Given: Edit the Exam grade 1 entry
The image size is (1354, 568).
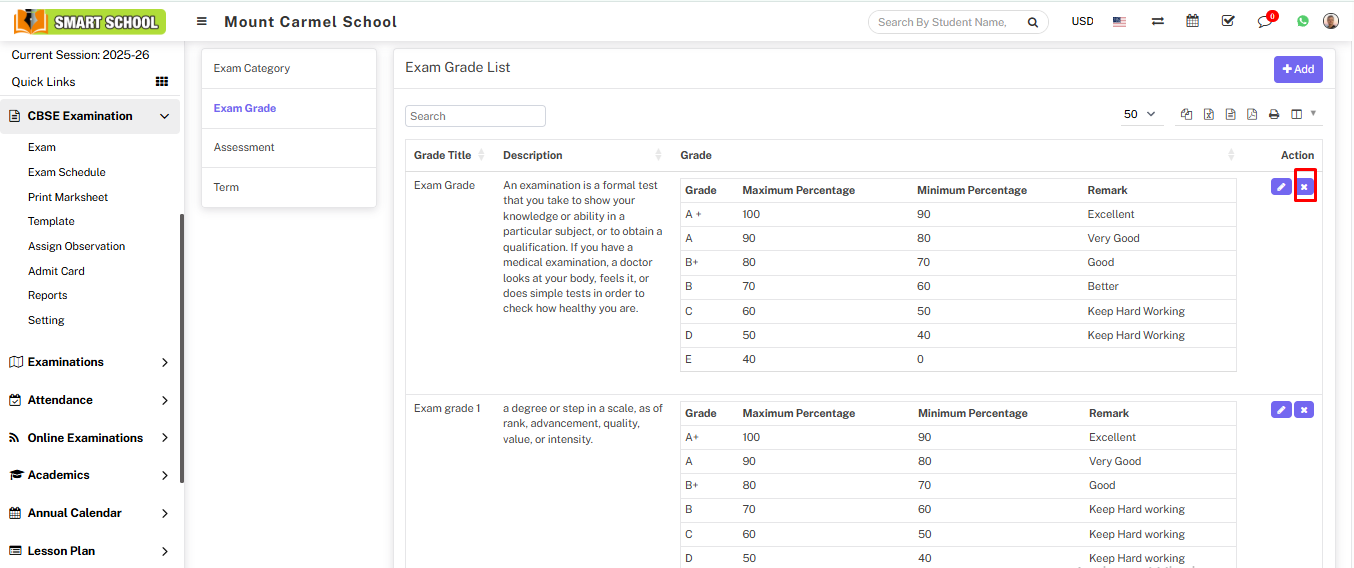Looking at the screenshot, I should click(x=1280, y=410).
